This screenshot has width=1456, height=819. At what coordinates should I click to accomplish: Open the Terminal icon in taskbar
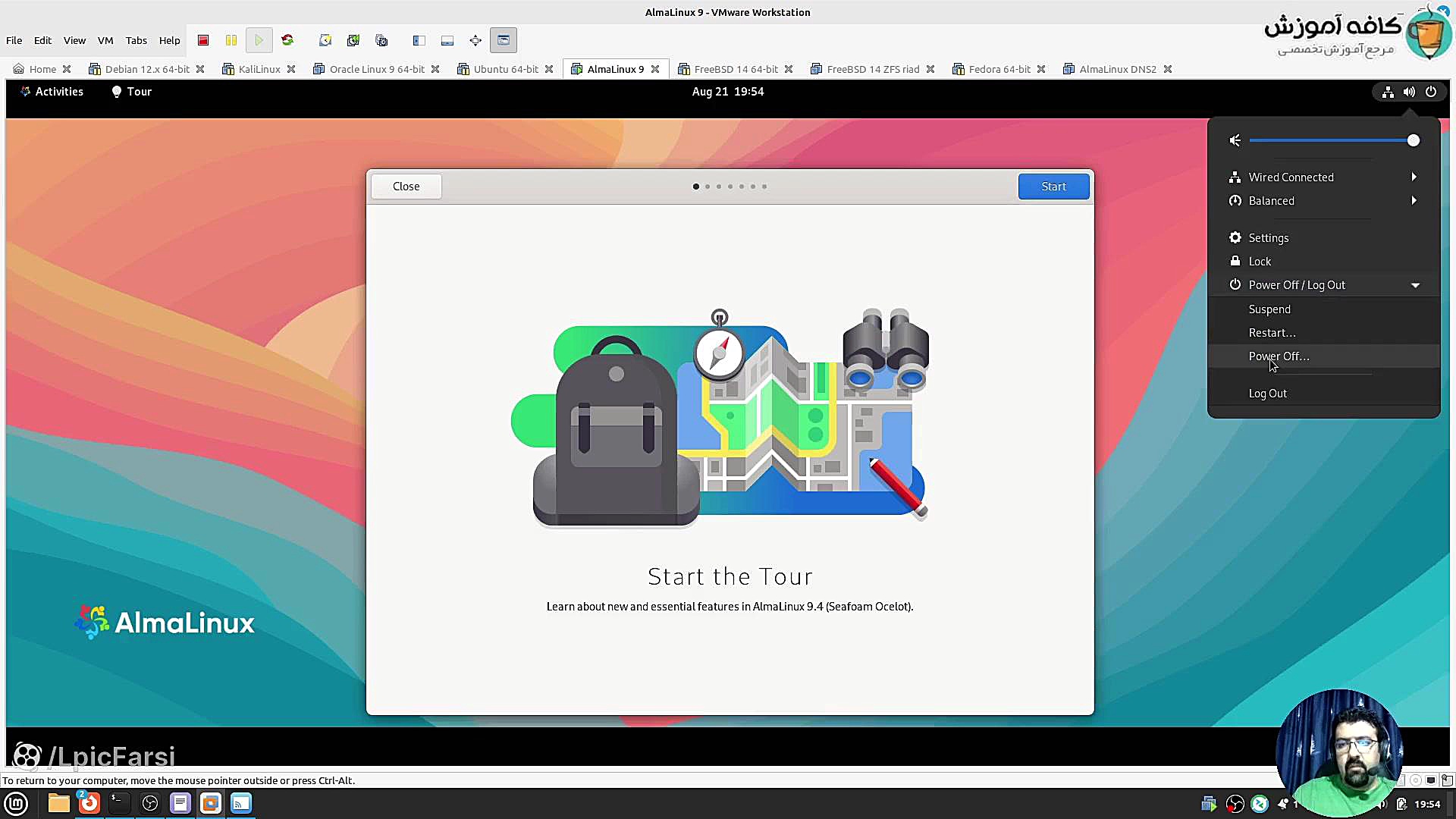[119, 803]
